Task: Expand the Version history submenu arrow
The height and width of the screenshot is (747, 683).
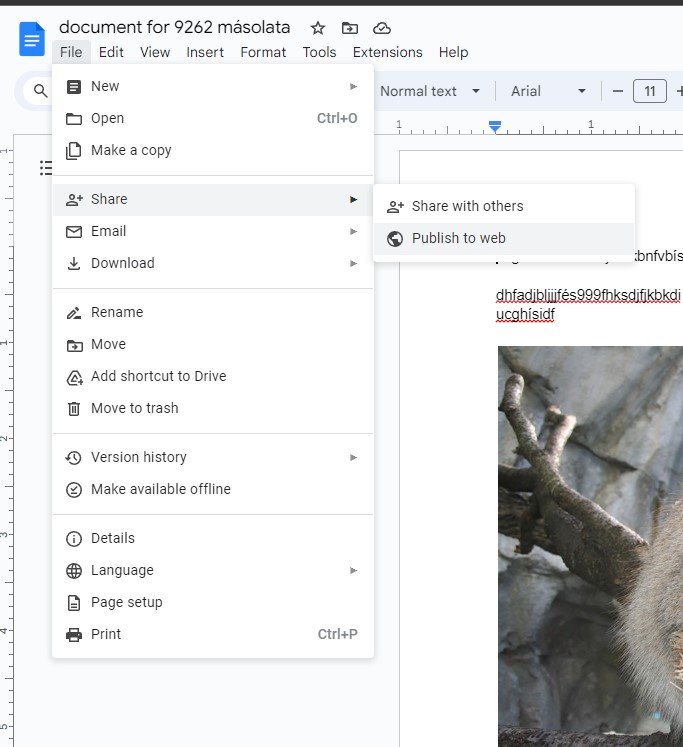Action: click(x=353, y=458)
